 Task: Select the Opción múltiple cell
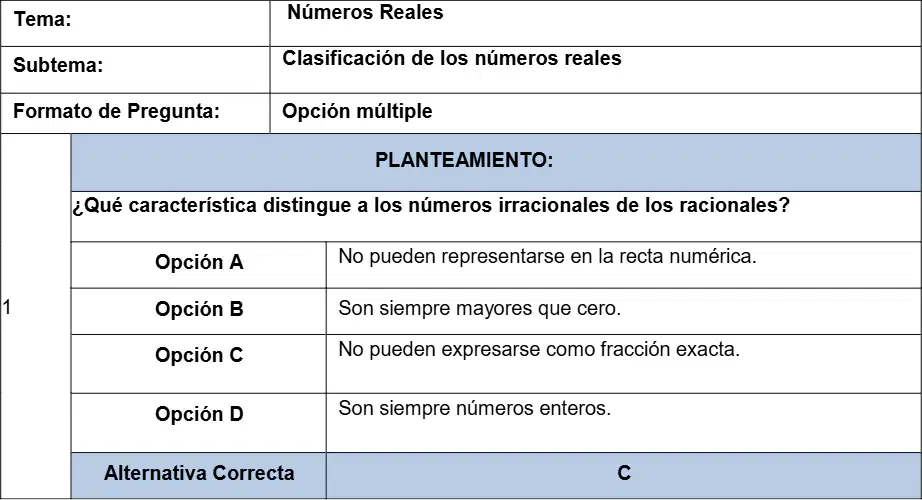[595, 113]
